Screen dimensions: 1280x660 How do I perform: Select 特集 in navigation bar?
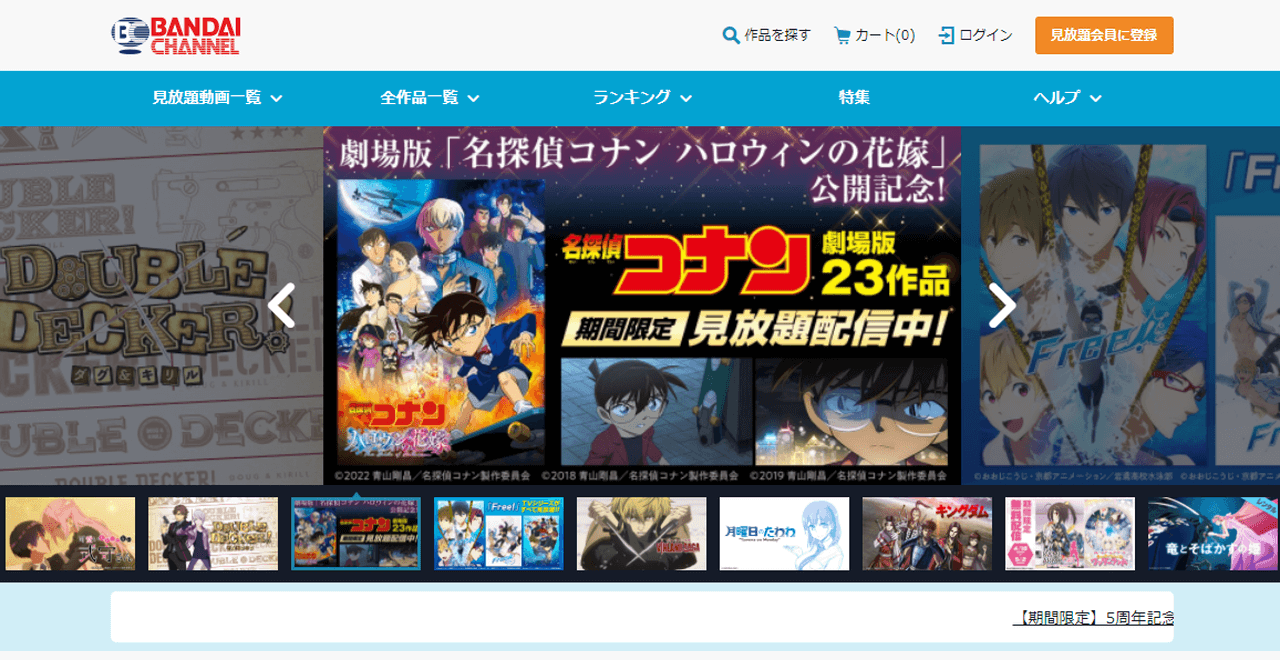(854, 98)
